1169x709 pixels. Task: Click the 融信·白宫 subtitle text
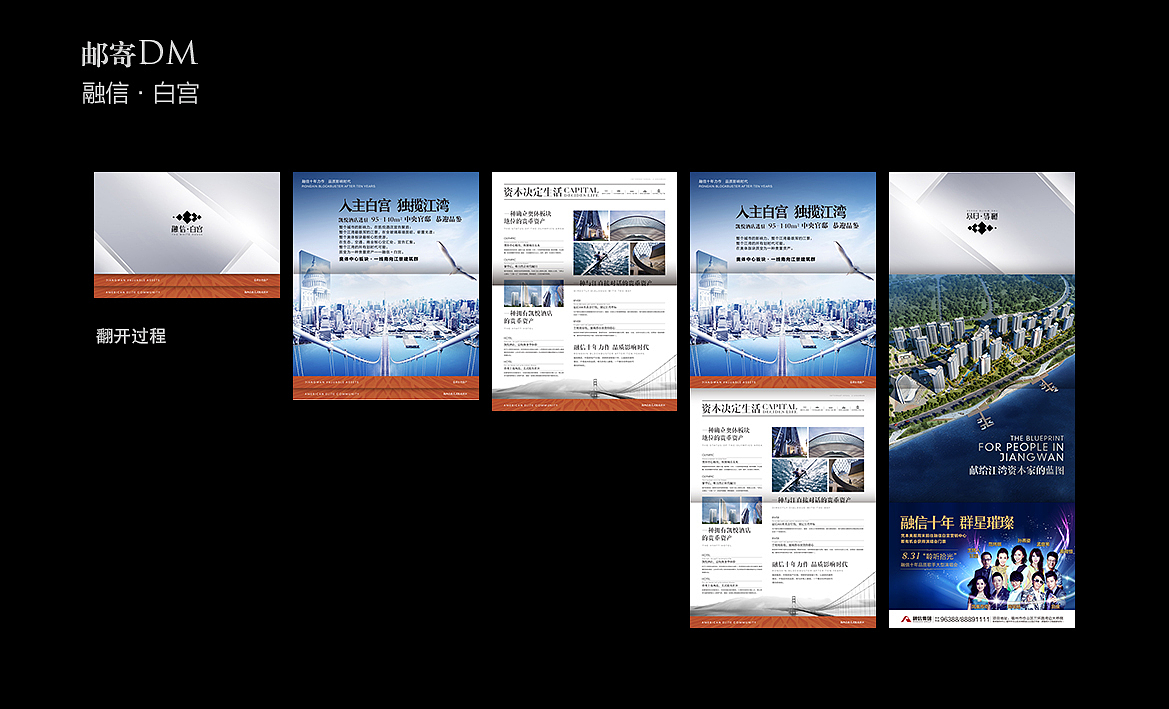[x=140, y=93]
